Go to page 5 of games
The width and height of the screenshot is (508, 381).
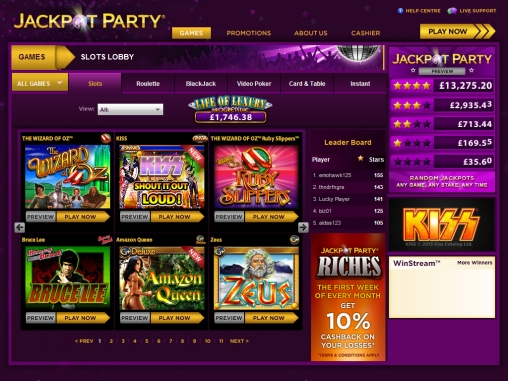click(x=147, y=341)
